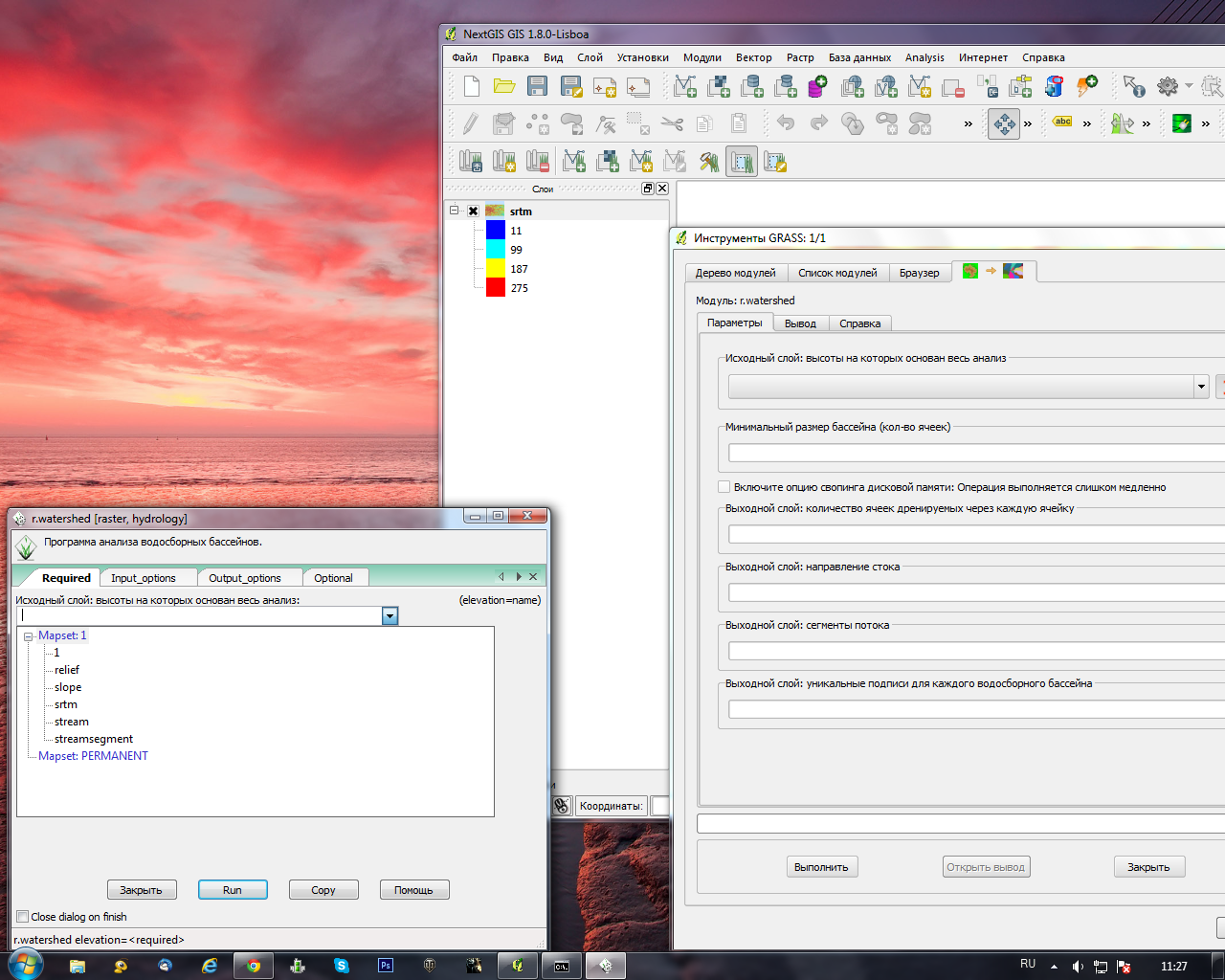Click the Add PostGIS layer purple database icon
Image resolution: width=1225 pixels, height=980 pixels.
(x=817, y=87)
